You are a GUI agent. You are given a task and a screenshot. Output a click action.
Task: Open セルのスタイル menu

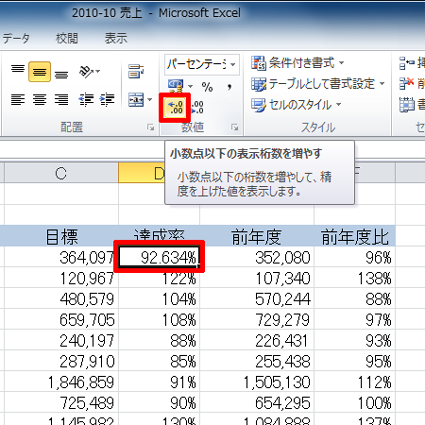pos(296,105)
